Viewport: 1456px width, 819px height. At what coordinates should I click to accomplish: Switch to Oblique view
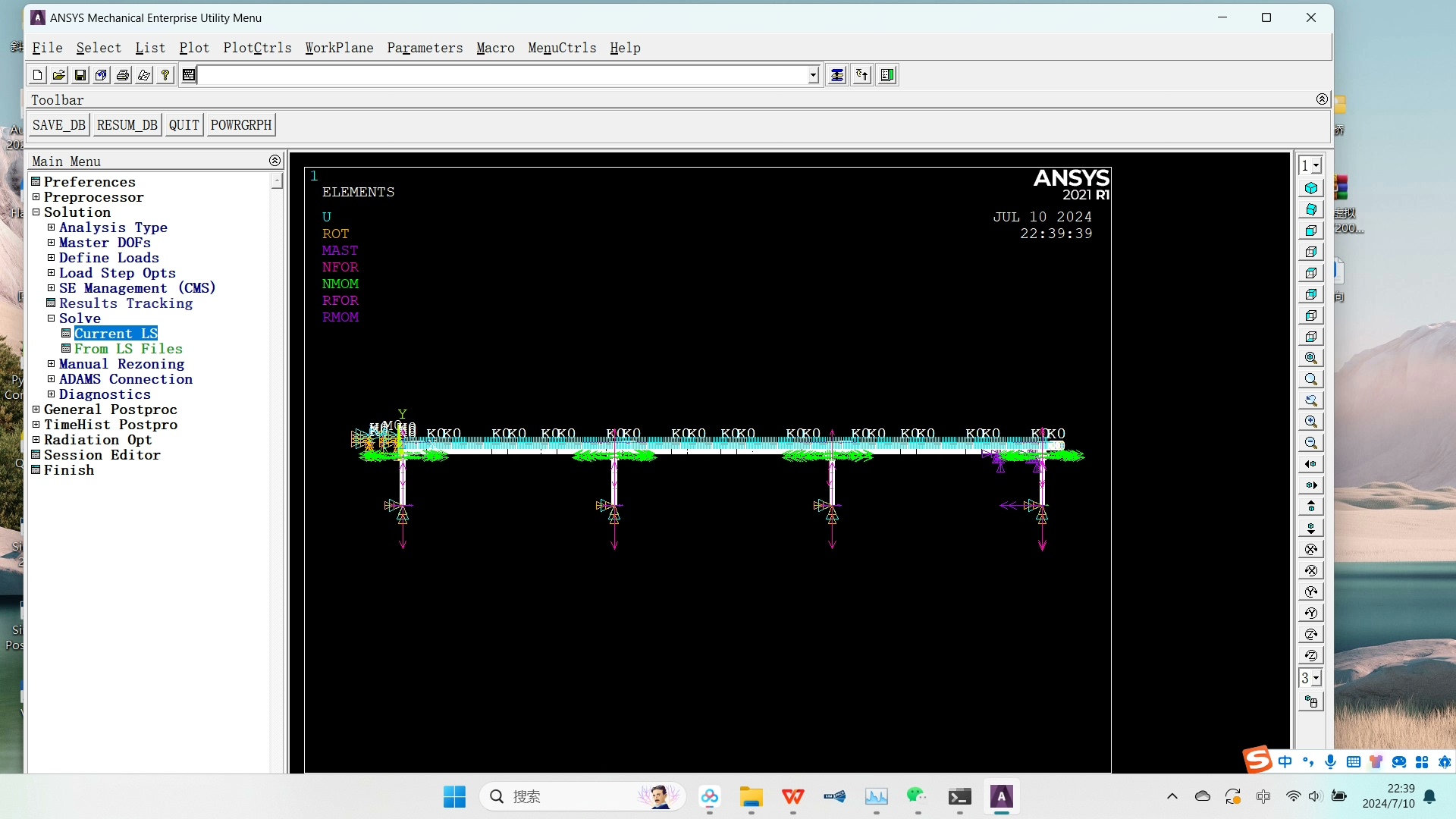[x=1311, y=209]
